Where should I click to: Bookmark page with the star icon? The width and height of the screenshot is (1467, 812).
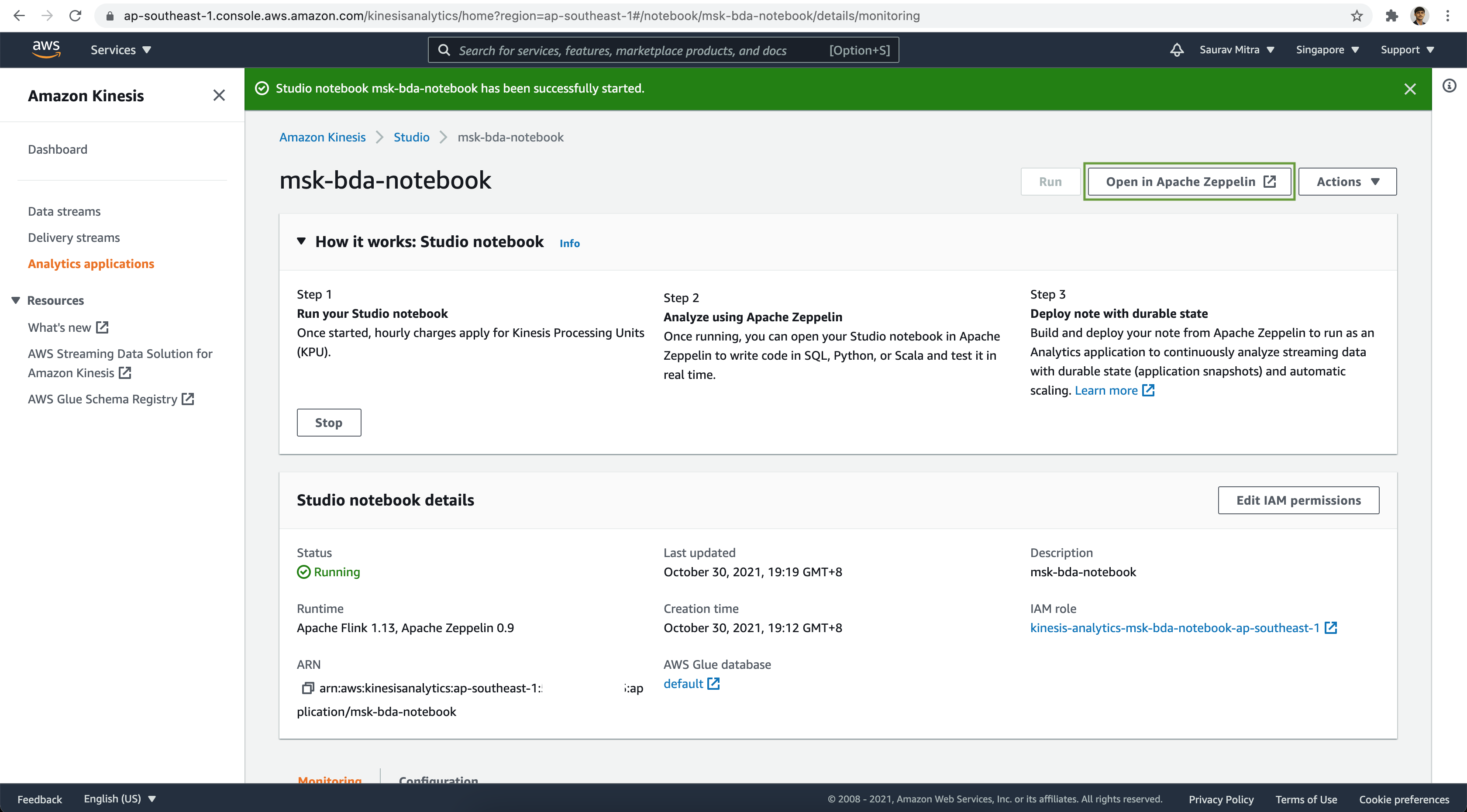(x=1357, y=16)
